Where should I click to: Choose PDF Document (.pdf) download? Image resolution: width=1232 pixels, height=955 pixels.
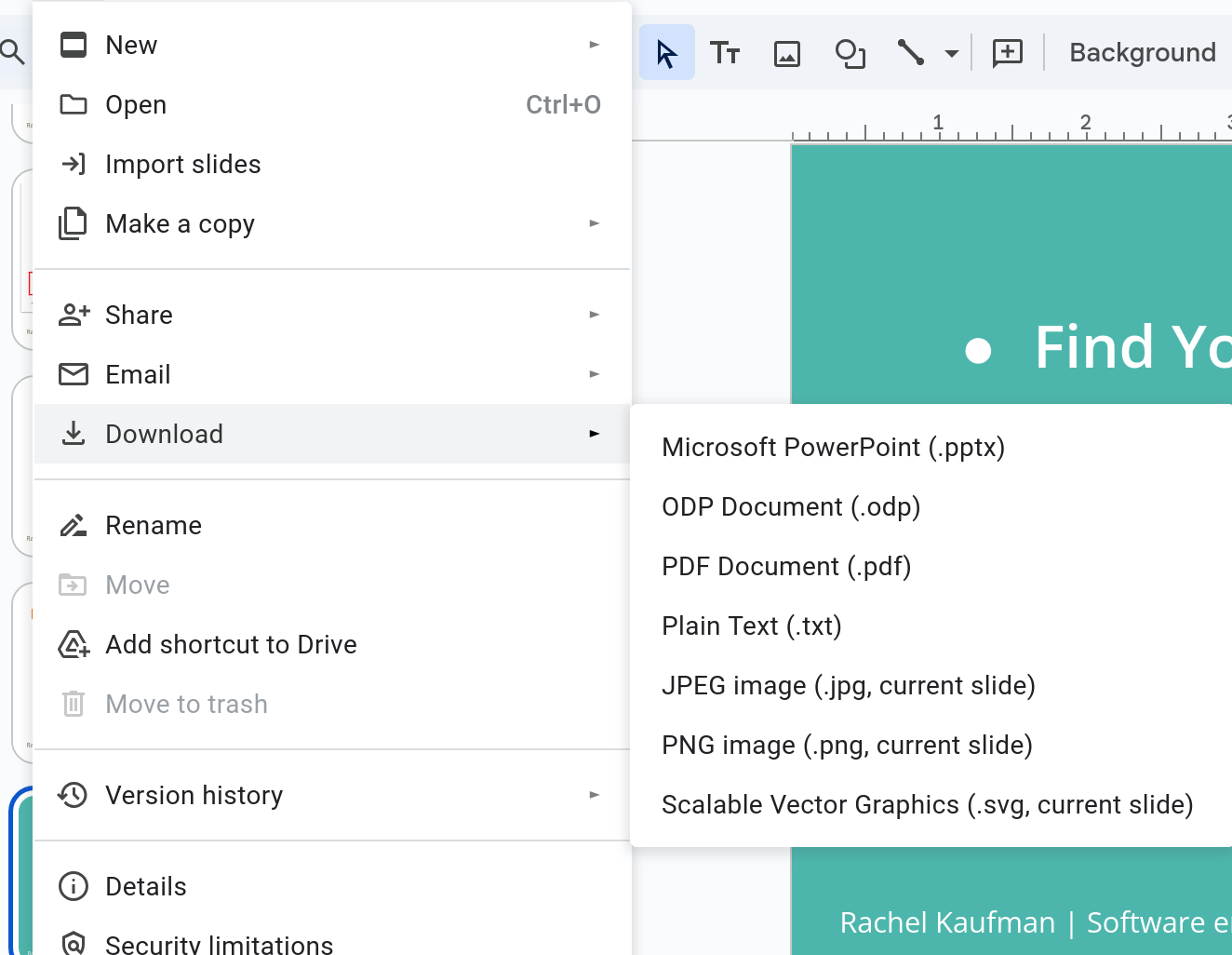click(785, 567)
